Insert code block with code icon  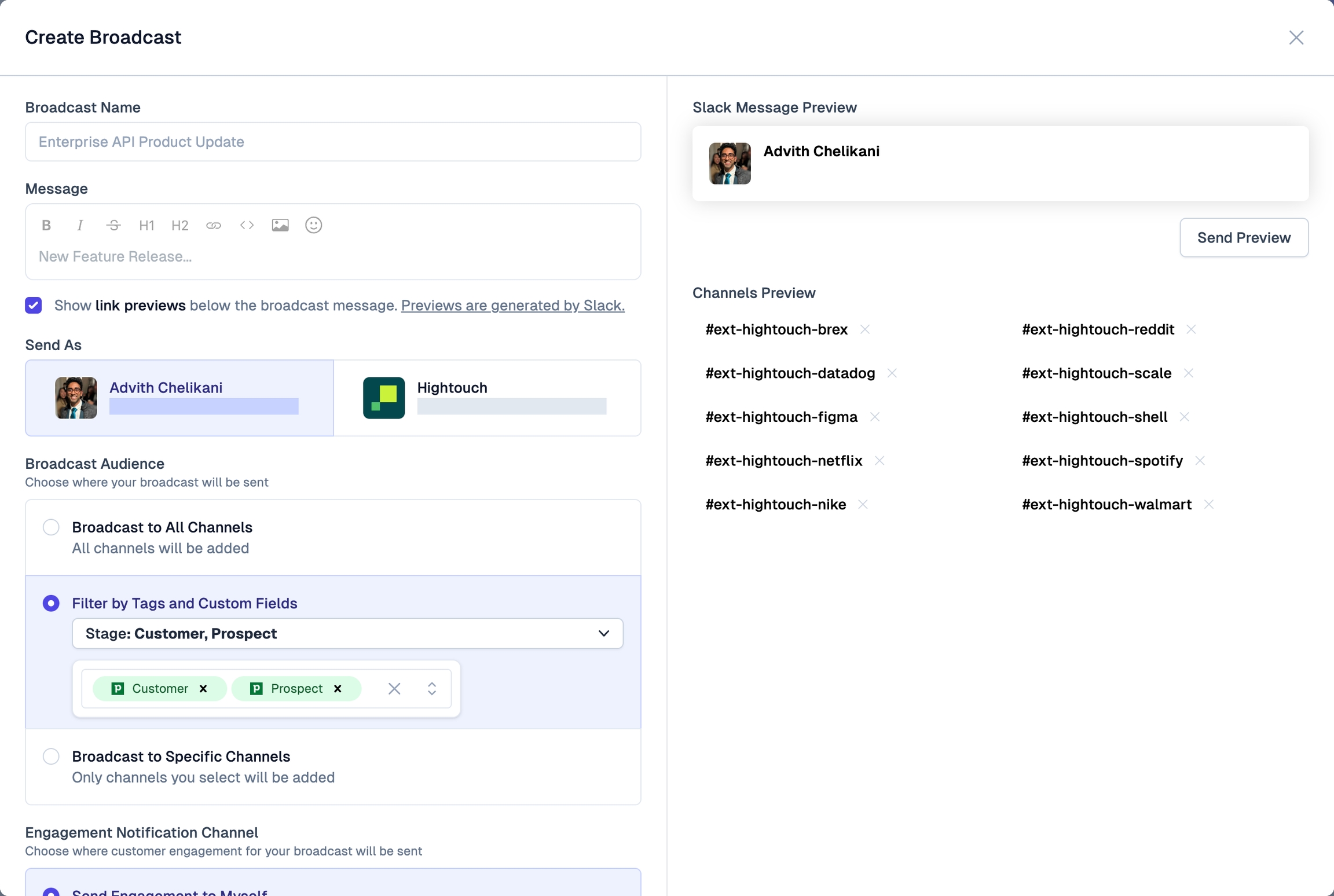[x=247, y=225]
